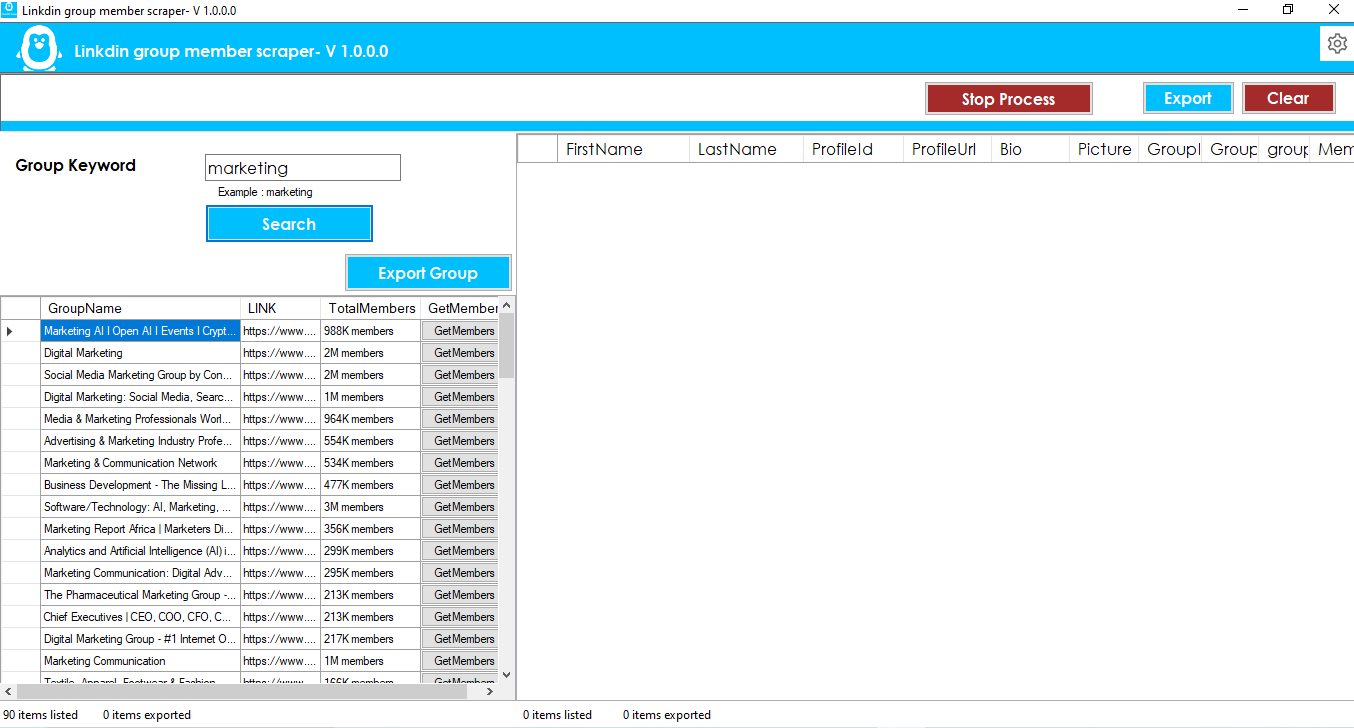Screen dimensions: 1354x728
Task: Sort by the TotalMembers column header
Action: click(x=371, y=308)
